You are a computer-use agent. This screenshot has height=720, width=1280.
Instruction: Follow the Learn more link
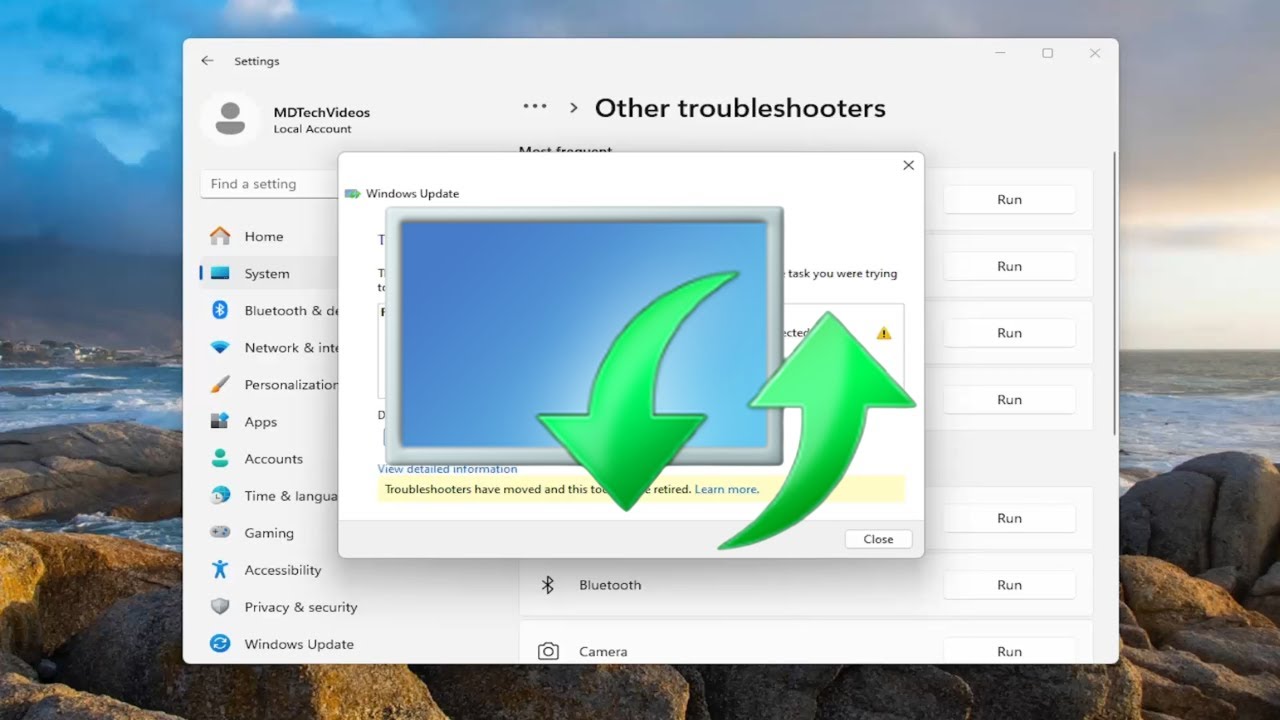coord(727,489)
